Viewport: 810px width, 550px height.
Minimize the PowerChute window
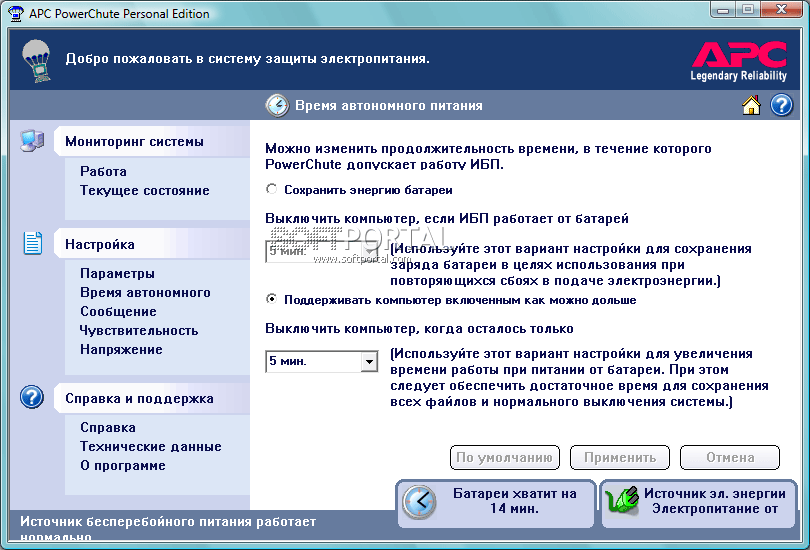[723, 10]
